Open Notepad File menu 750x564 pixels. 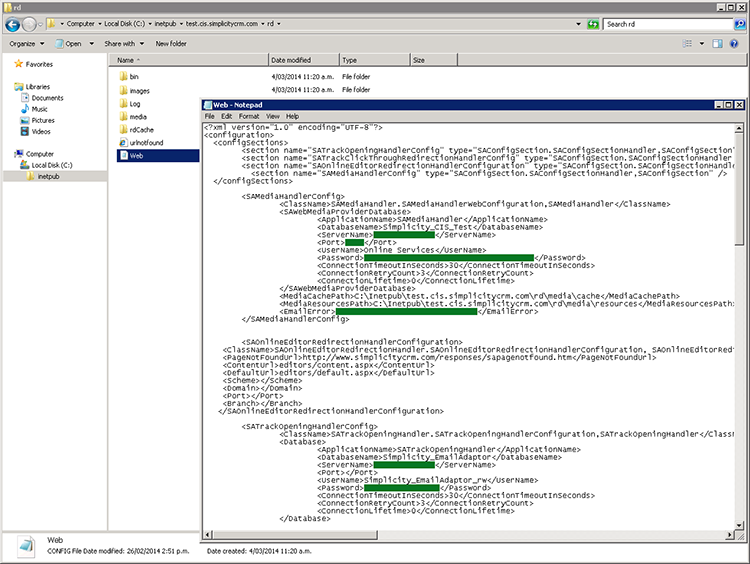coord(210,116)
